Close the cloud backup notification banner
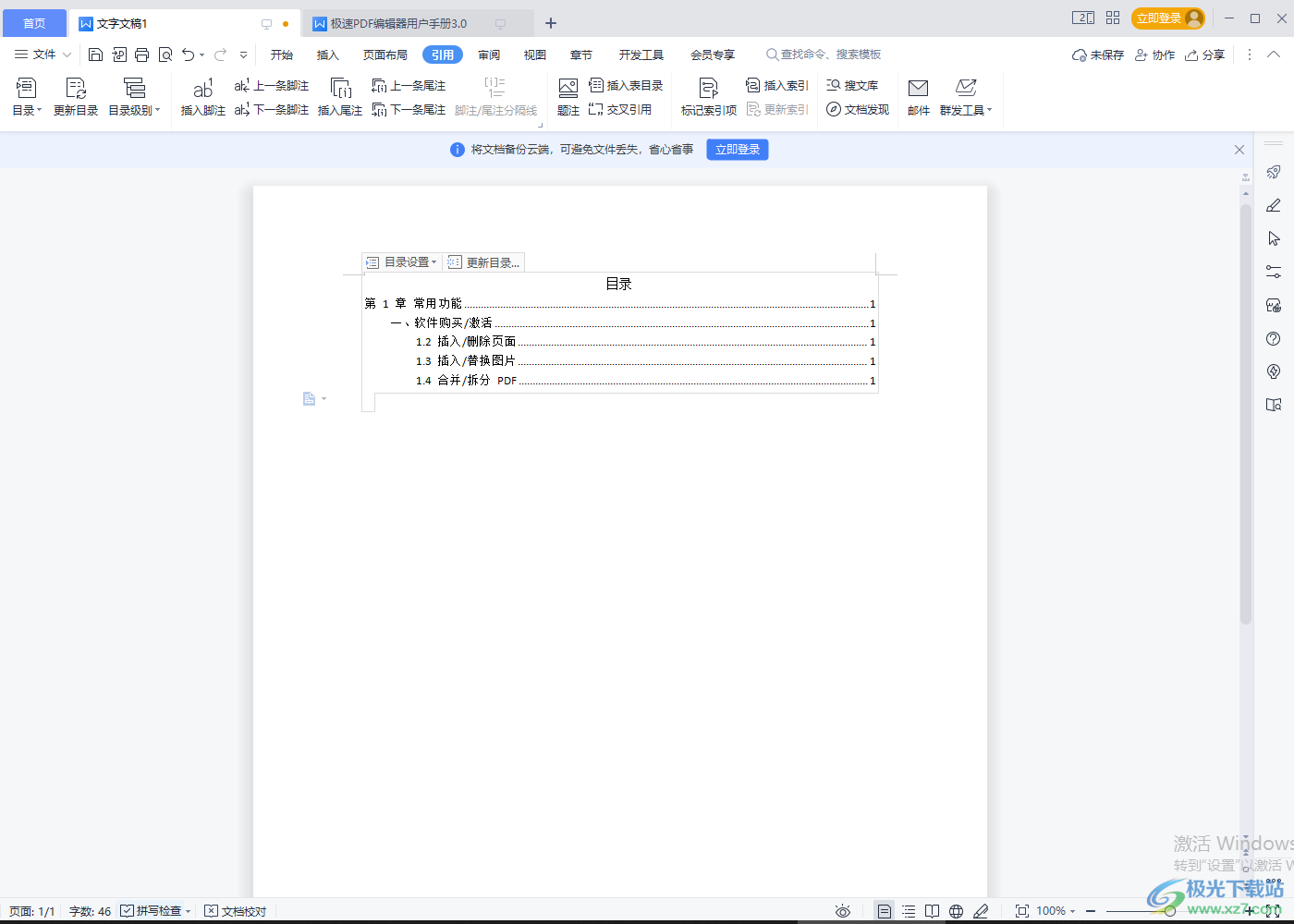 [x=1239, y=150]
